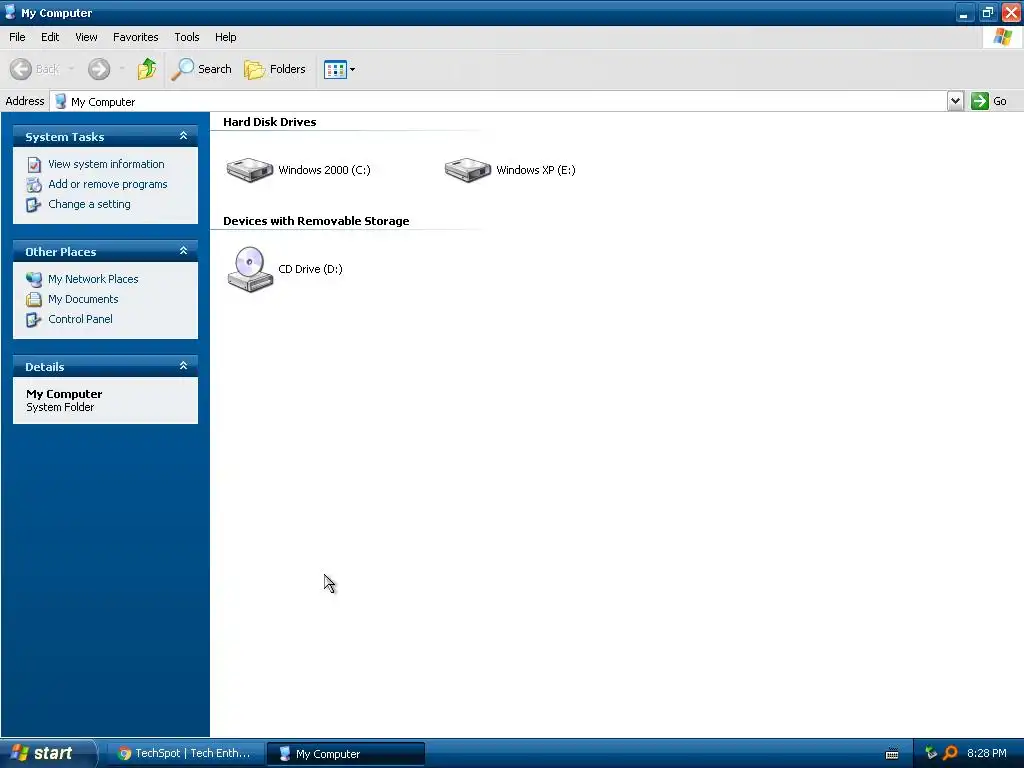The width and height of the screenshot is (1024, 768).
Task: Open the Tools menu
Action: (x=187, y=37)
